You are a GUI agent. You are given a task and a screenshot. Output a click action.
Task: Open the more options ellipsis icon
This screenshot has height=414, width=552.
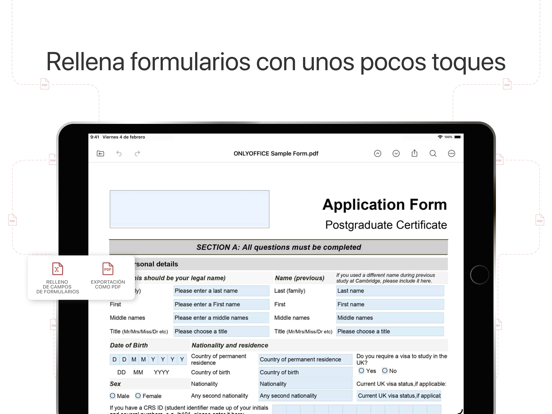pyautogui.click(x=451, y=153)
